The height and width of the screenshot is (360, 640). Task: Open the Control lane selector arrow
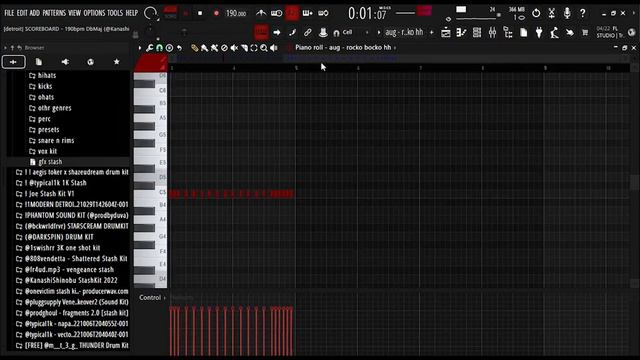click(165, 298)
